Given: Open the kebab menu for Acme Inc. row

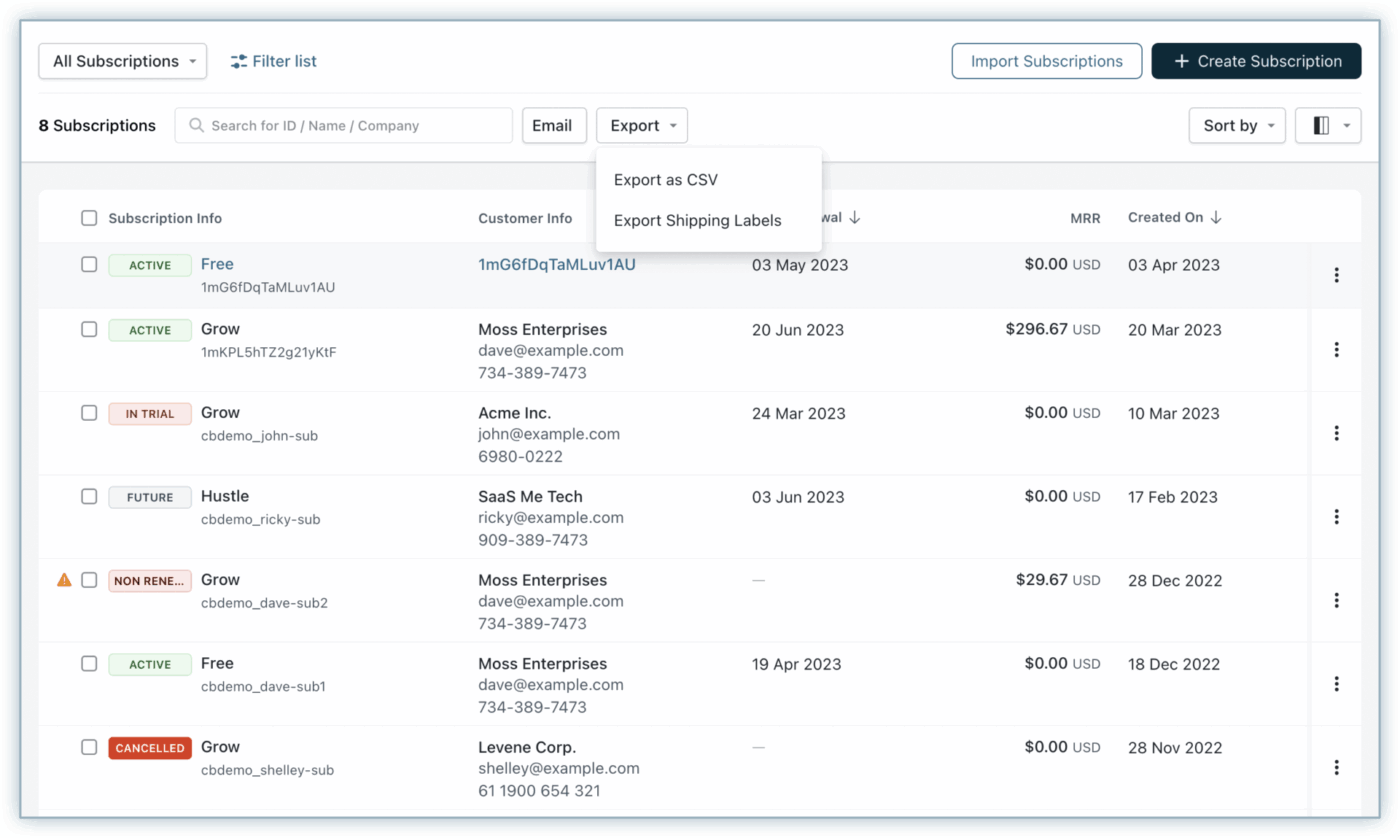Looking at the screenshot, I should click(x=1337, y=433).
